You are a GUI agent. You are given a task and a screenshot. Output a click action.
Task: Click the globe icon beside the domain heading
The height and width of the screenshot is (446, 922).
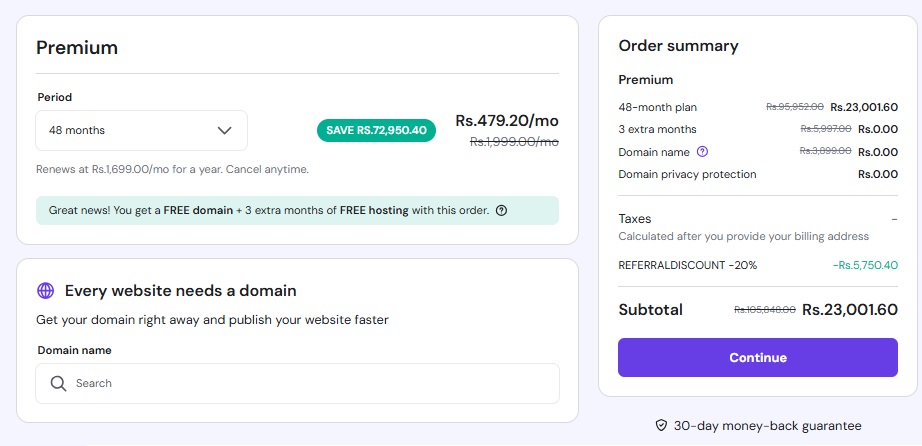[45, 291]
